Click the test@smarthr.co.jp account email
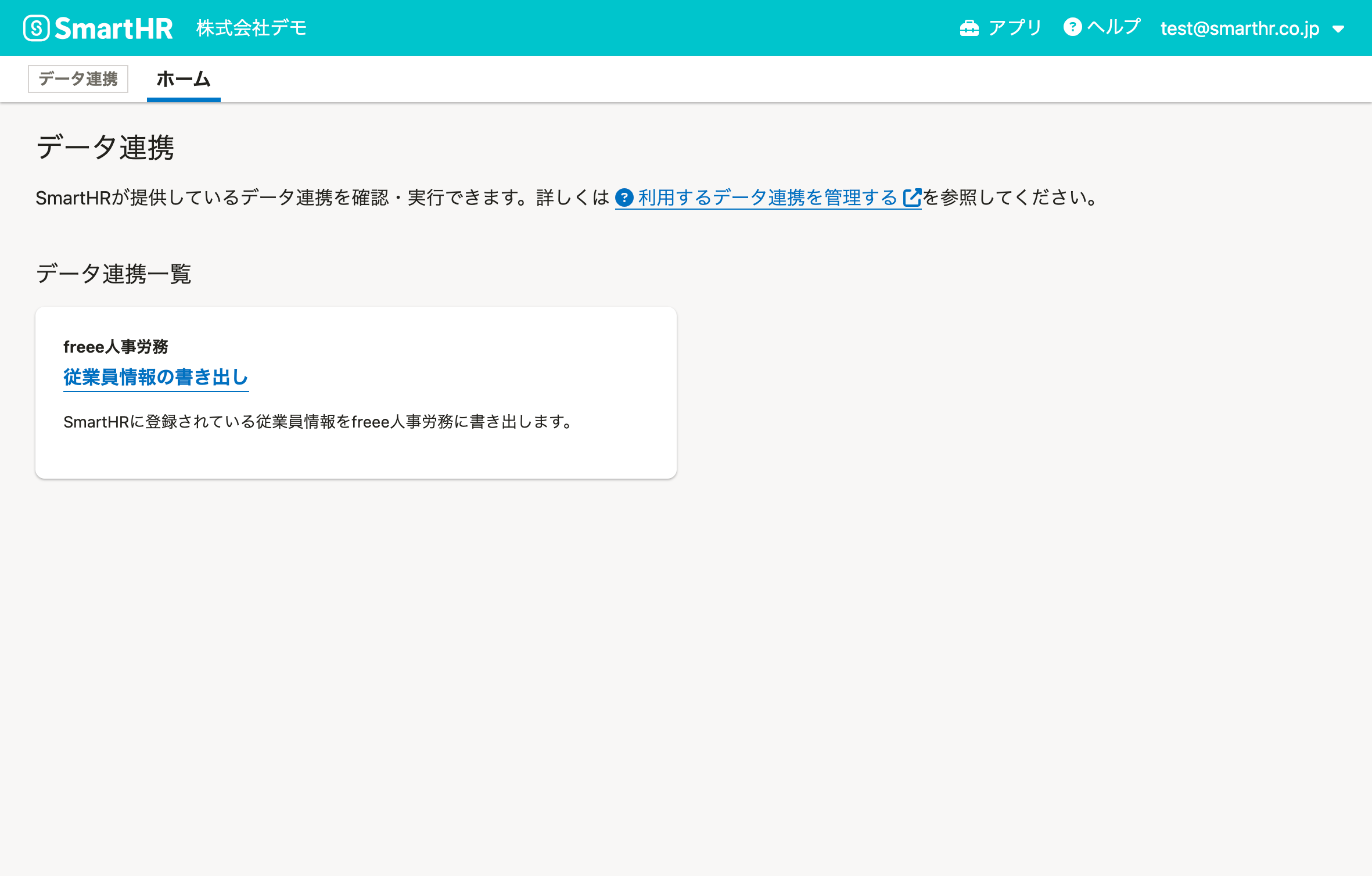Screen dimensions: 1372x876 [1240, 28]
